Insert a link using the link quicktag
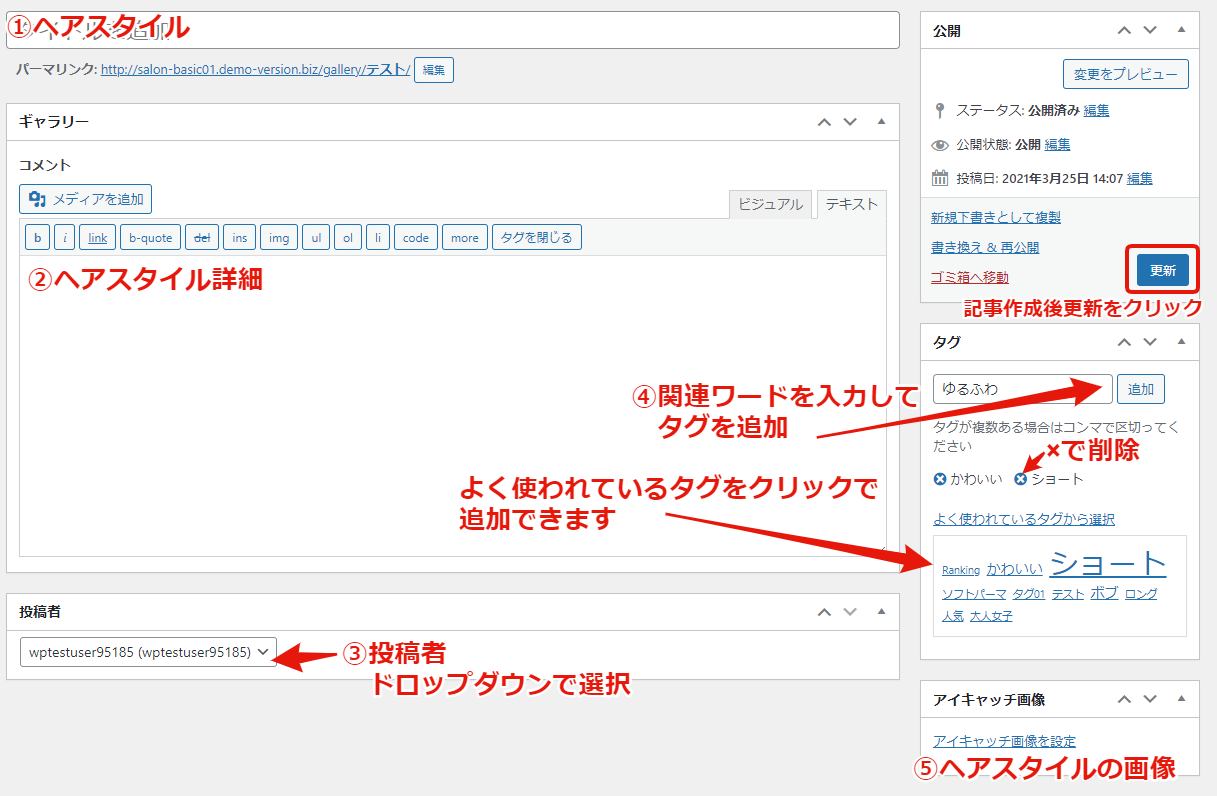 click(x=97, y=238)
